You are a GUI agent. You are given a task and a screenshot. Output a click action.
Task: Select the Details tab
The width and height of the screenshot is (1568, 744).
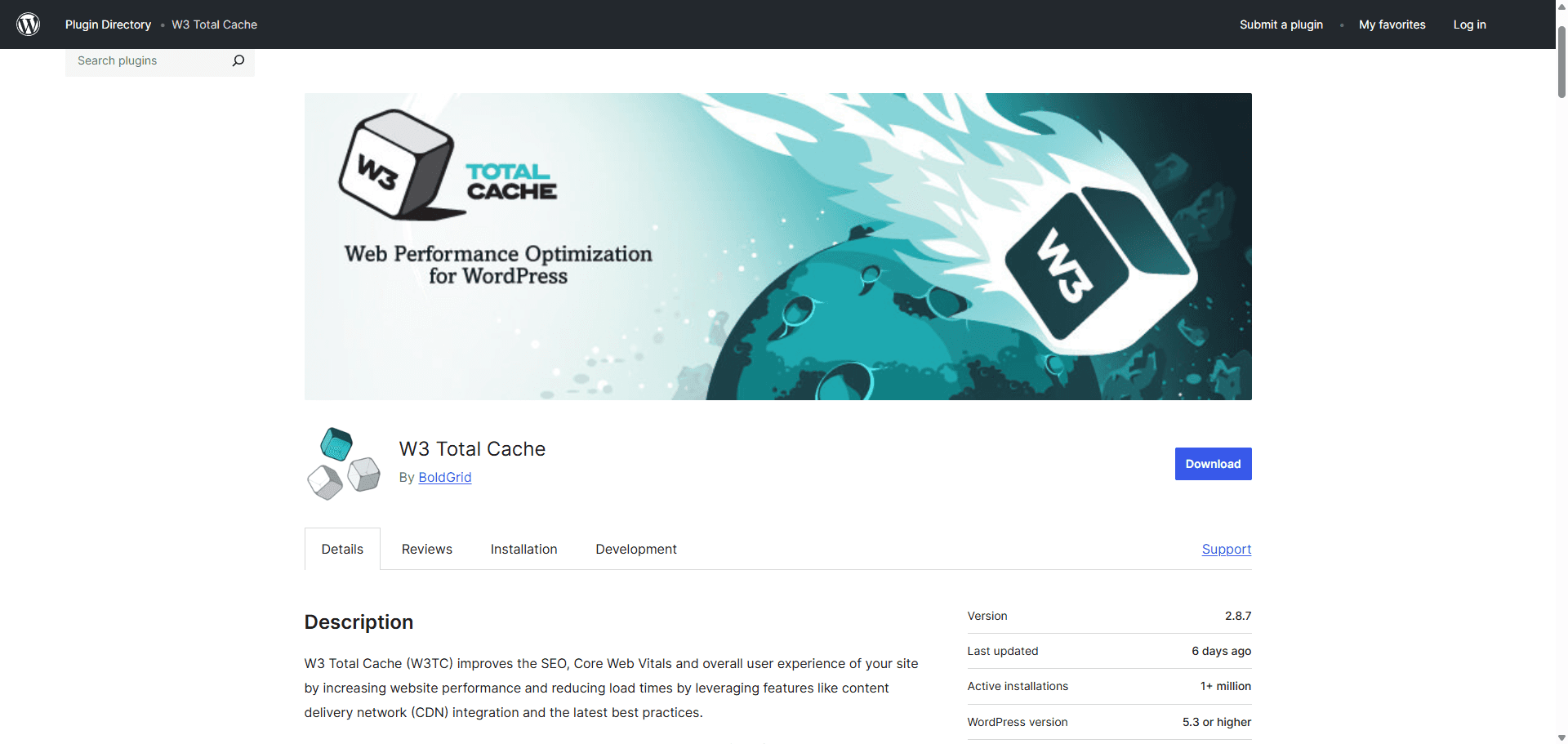[342, 549]
